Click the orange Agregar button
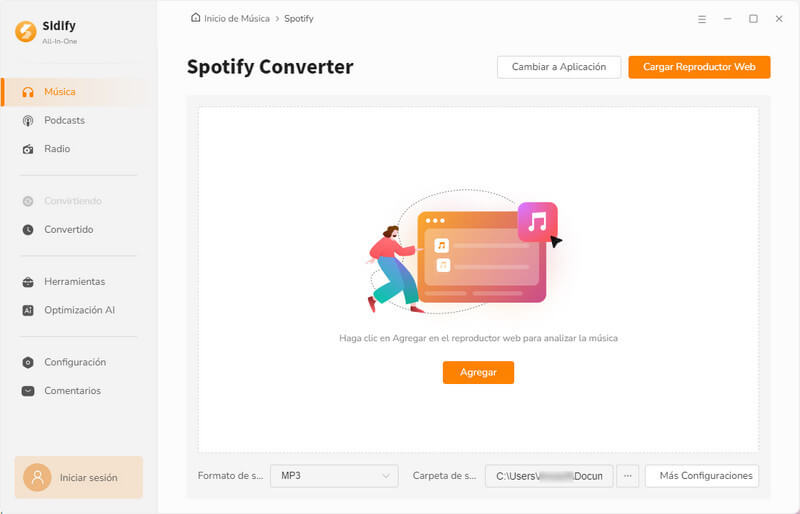The image size is (800, 514). coord(478,372)
